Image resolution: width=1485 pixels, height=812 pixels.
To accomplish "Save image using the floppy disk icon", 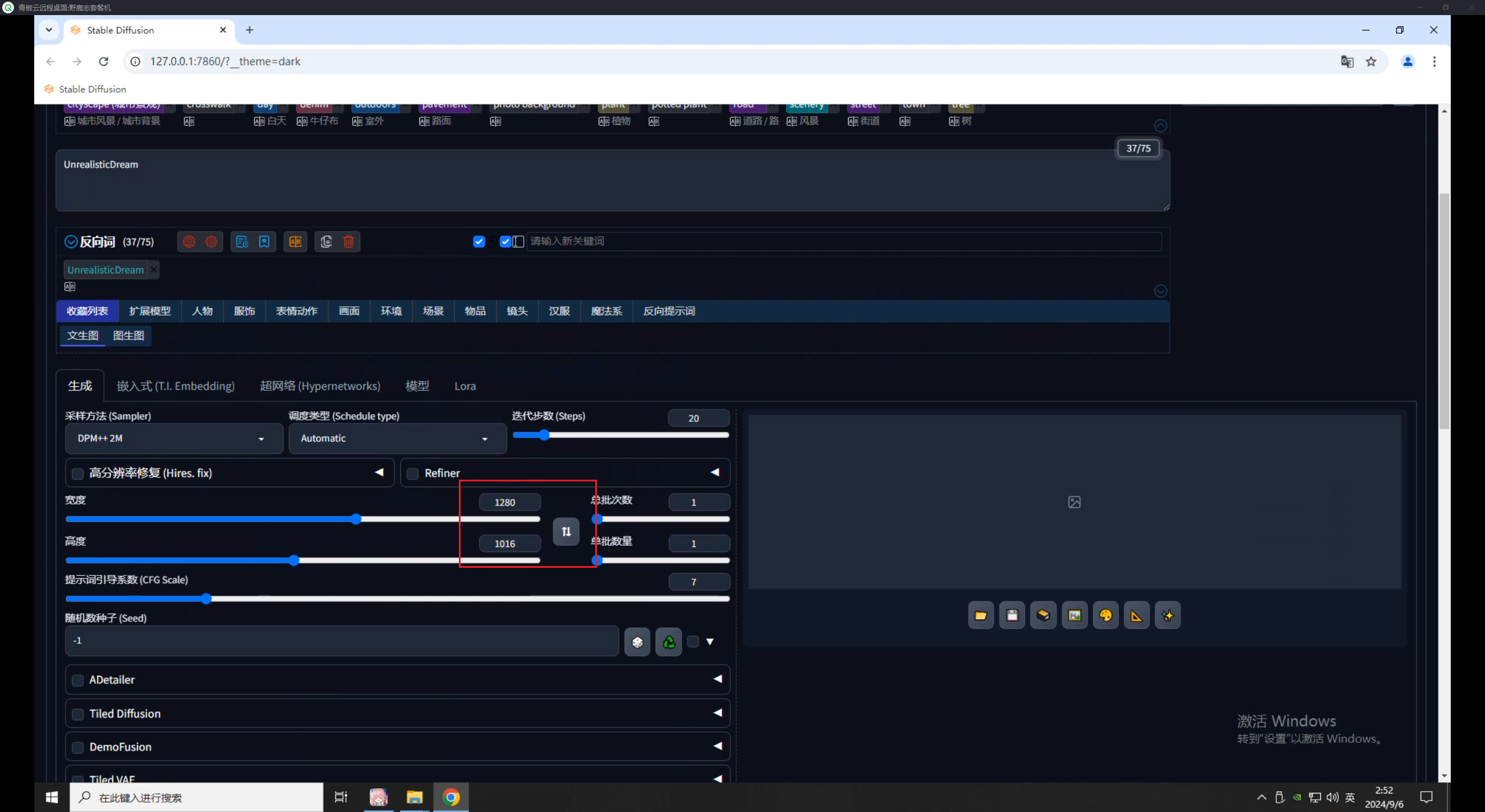I will tap(1012, 615).
